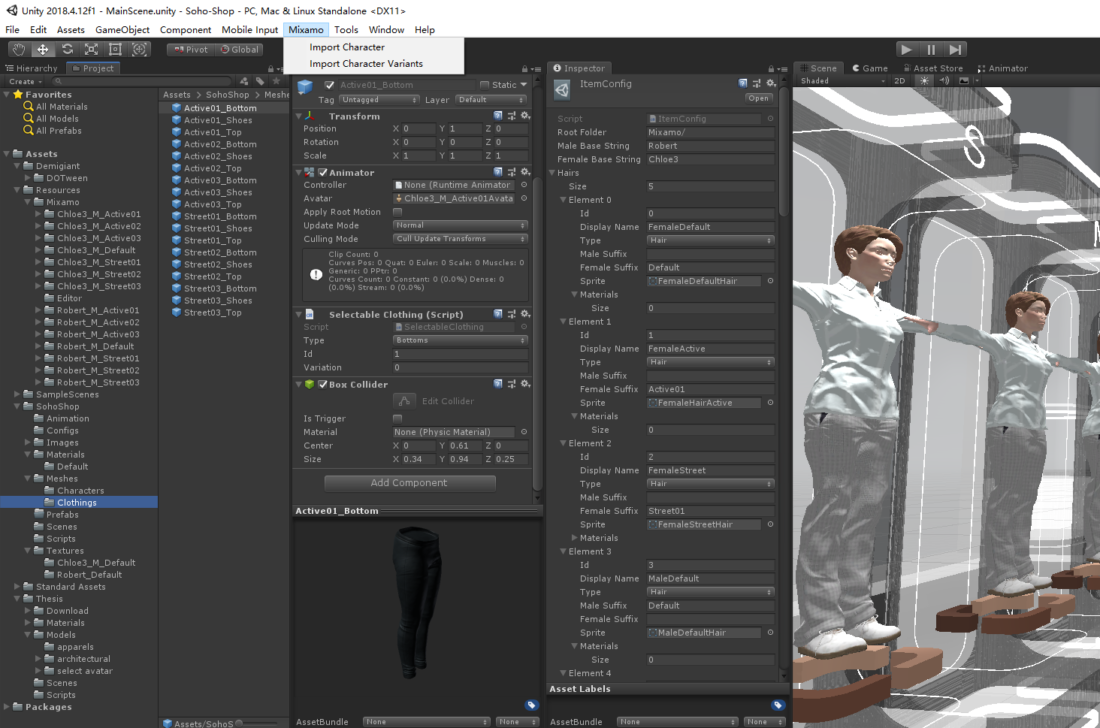
Task: Click SohoShop in breadcrumb path
Action: (227, 95)
